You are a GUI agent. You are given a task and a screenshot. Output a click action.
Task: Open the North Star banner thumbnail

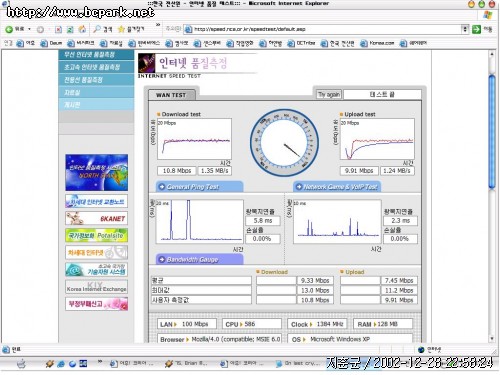pyautogui.click(x=96, y=173)
